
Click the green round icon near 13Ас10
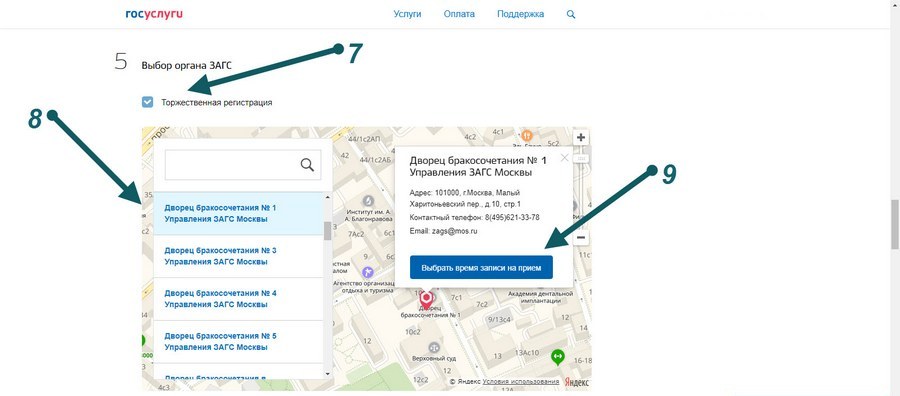[557, 357]
